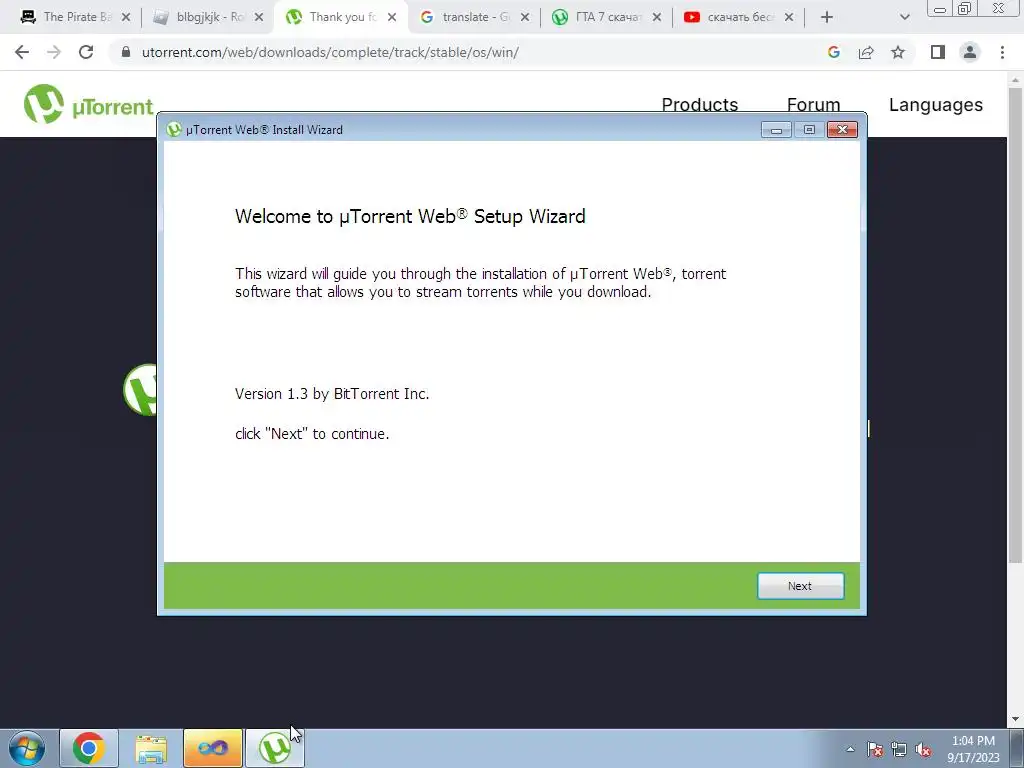Close the translate Google tab

tap(524, 17)
